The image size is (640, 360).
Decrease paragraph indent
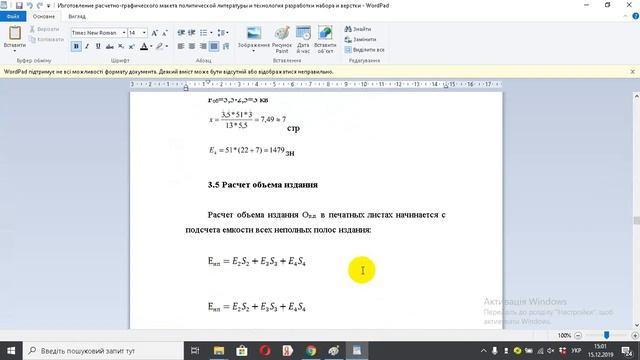pos(181,33)
